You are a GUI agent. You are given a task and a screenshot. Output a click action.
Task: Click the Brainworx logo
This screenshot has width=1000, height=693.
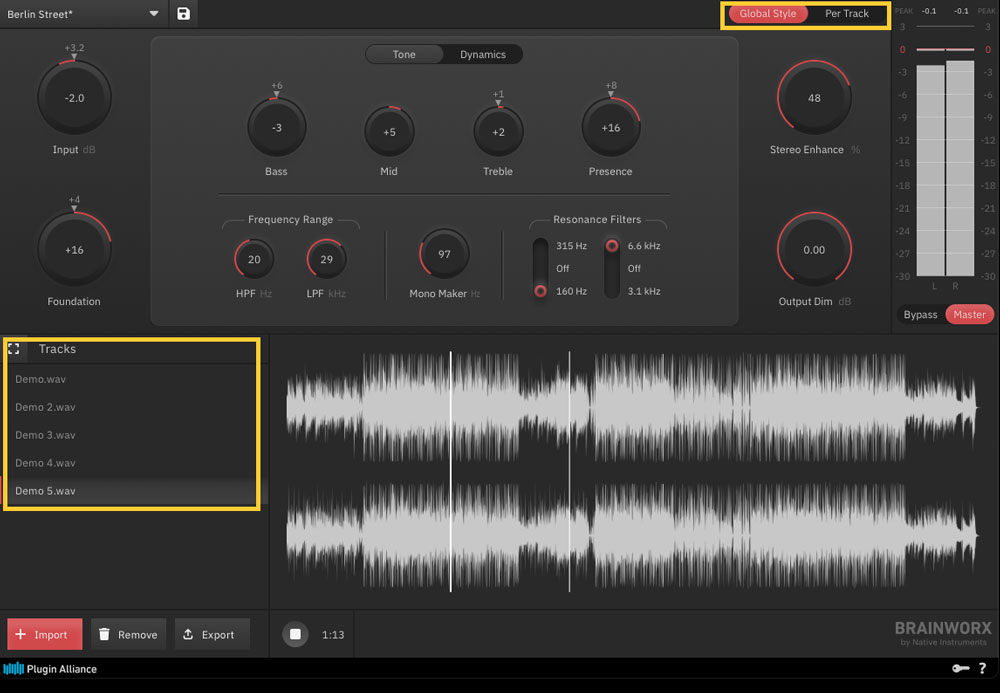tap(943, 633)
